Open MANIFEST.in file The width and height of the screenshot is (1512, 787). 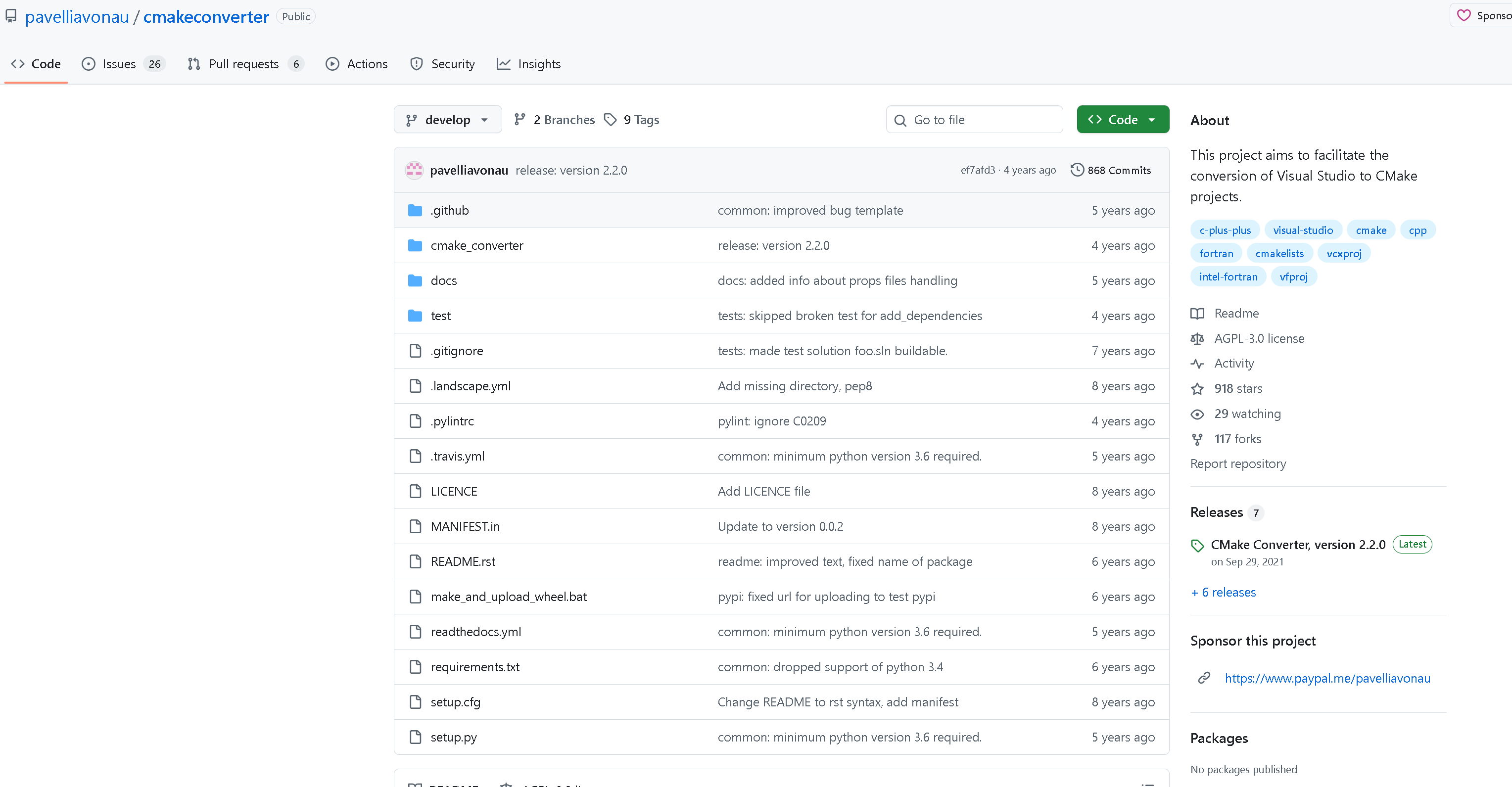tap(465, 526)
